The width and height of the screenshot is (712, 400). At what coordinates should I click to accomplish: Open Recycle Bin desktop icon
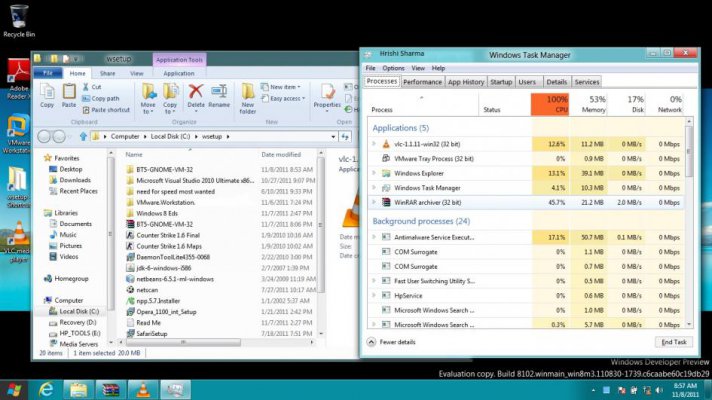pos(19,21)
